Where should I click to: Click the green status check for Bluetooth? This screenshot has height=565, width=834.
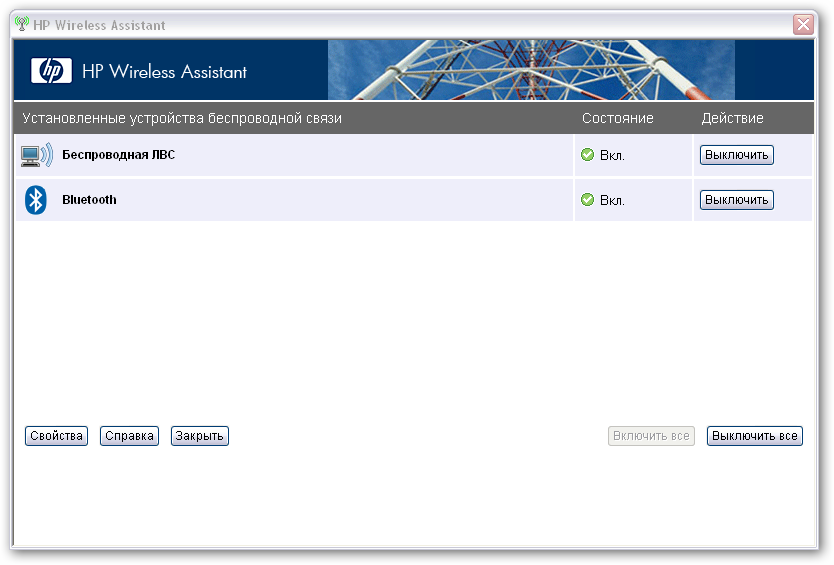587,200
